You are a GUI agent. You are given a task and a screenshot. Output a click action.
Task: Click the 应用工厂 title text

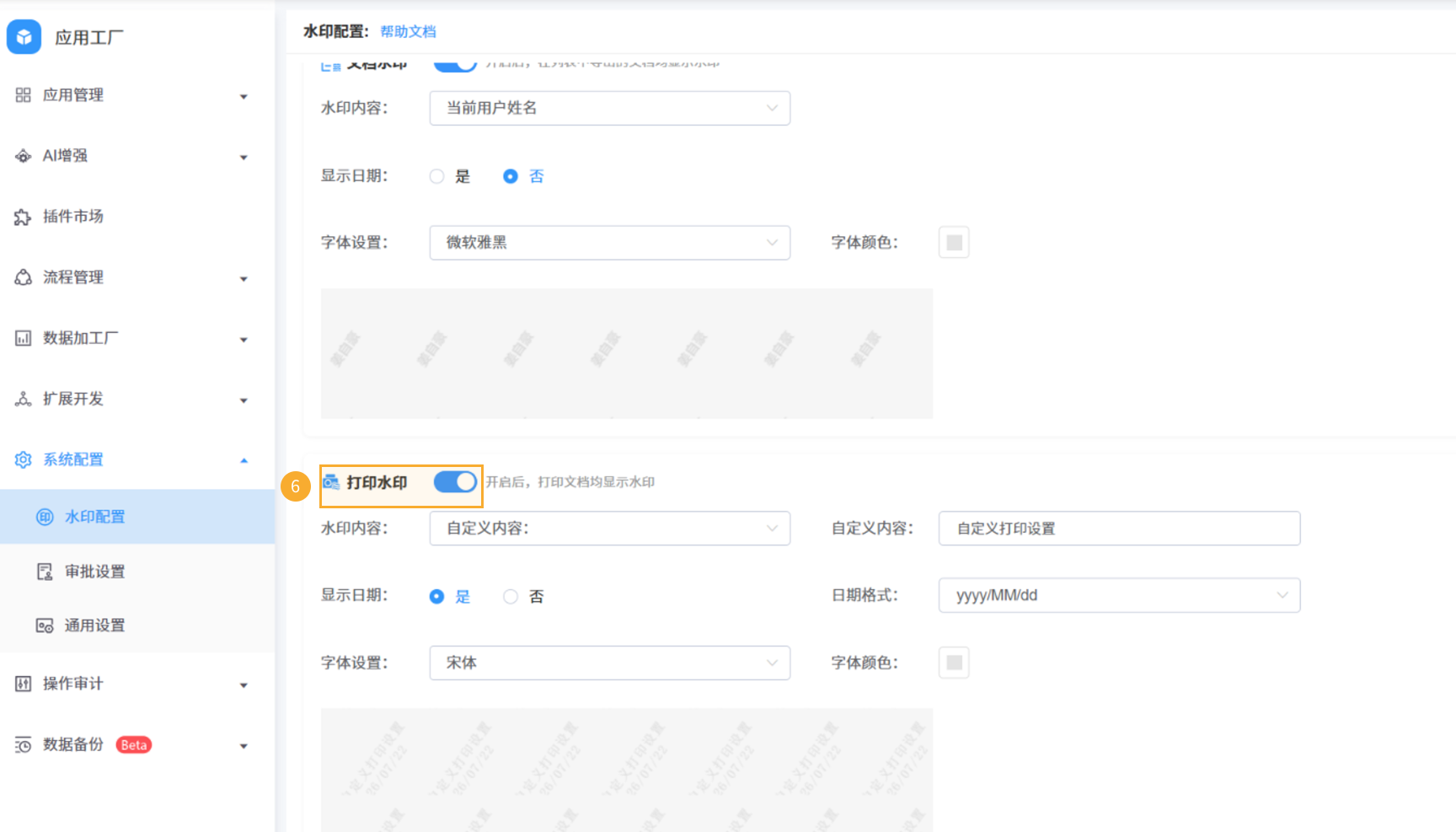(89, 37)
